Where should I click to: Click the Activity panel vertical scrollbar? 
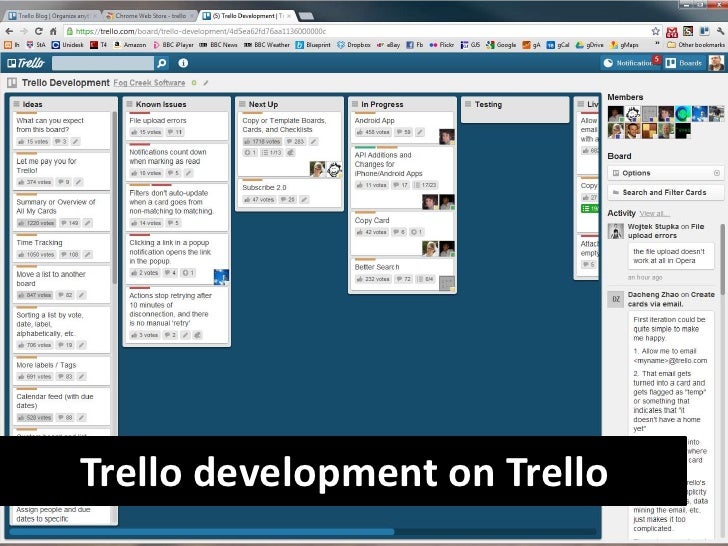pos(722,260)
